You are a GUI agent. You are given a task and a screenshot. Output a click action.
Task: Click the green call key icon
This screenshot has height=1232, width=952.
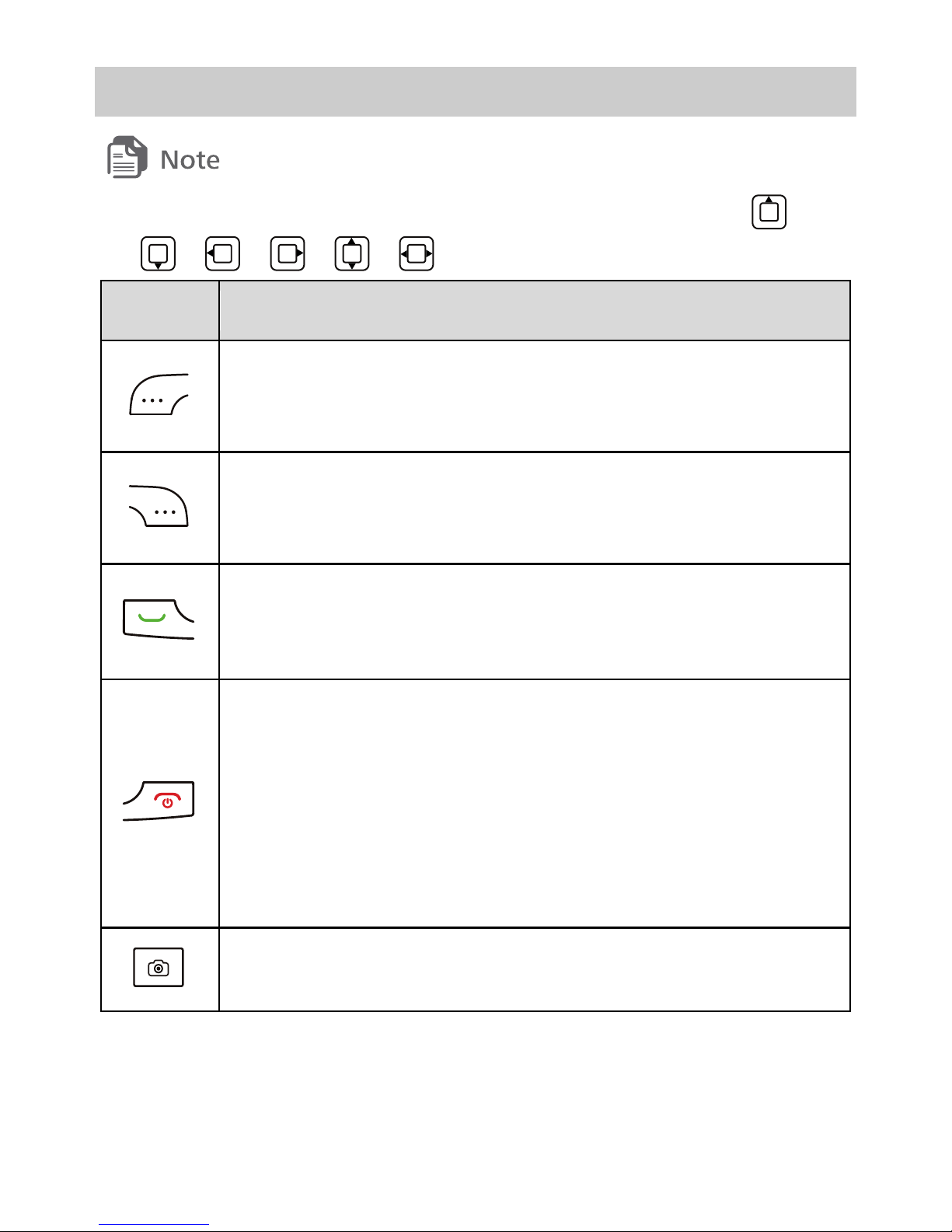159,619
